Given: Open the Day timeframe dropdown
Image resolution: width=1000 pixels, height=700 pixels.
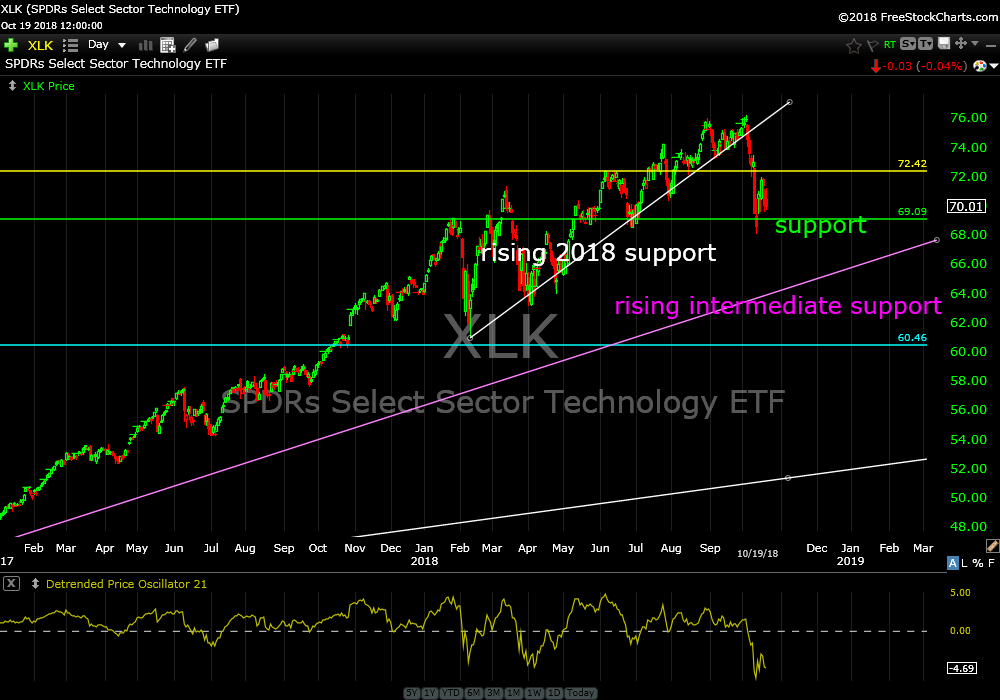Looking at the screenshot, I should (107, 45).
